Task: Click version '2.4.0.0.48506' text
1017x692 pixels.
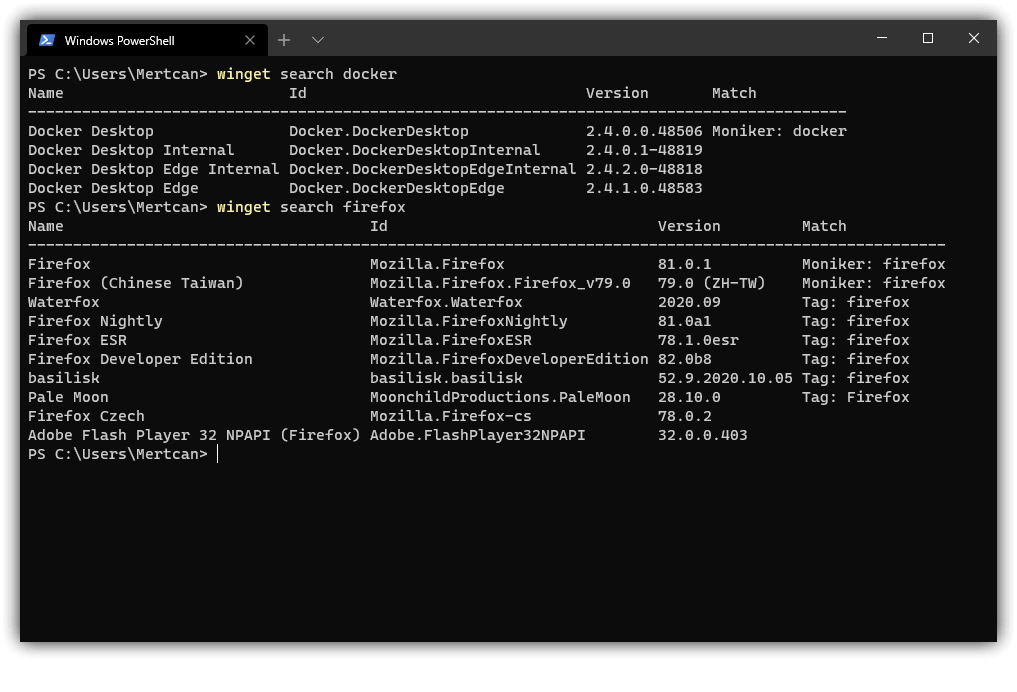Action: tap(644, 131)
